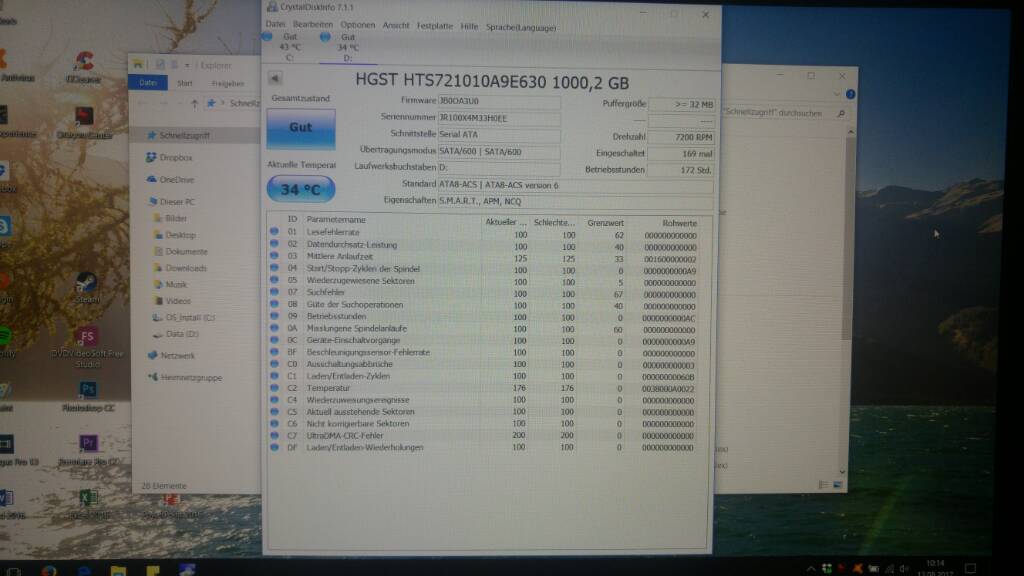Screen dimensions: 1024x576
Task: Select the Datendurchsatz-Leistung row
Action: pyautogui.click(x=484, y=246)
